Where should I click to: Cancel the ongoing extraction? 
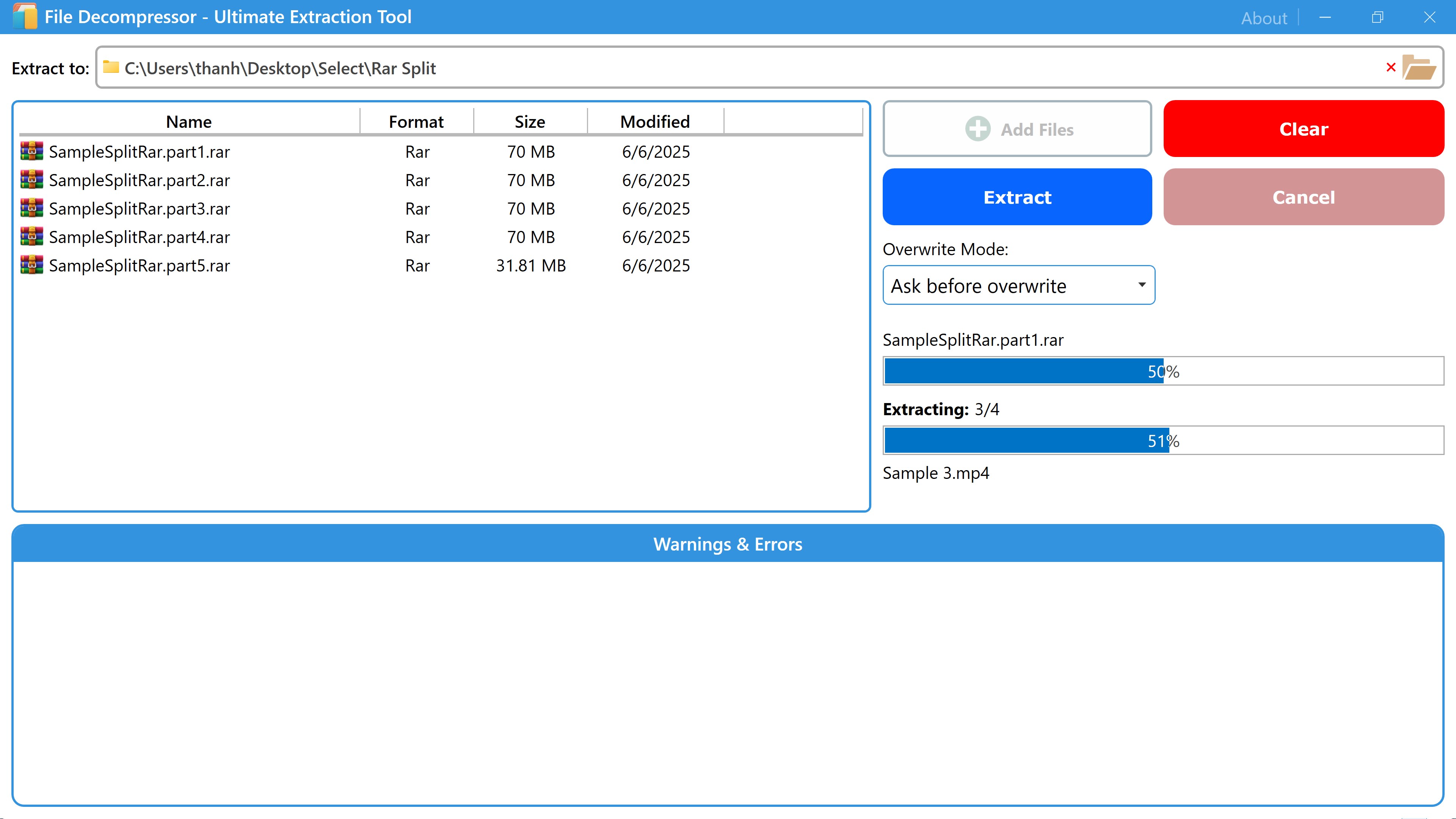[1304, 197]
